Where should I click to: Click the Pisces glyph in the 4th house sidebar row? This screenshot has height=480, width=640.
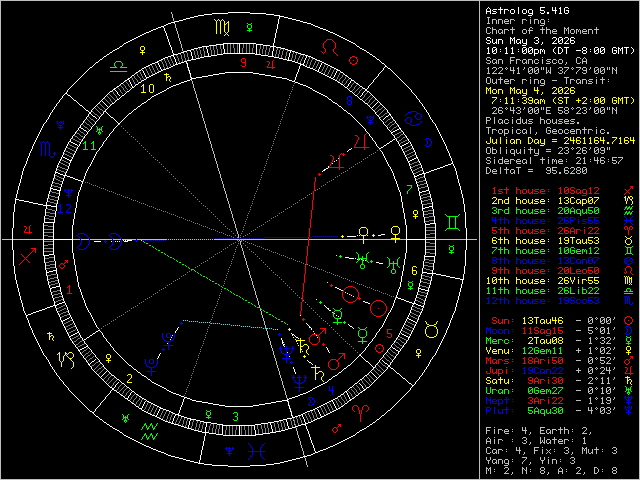[629, 221]
